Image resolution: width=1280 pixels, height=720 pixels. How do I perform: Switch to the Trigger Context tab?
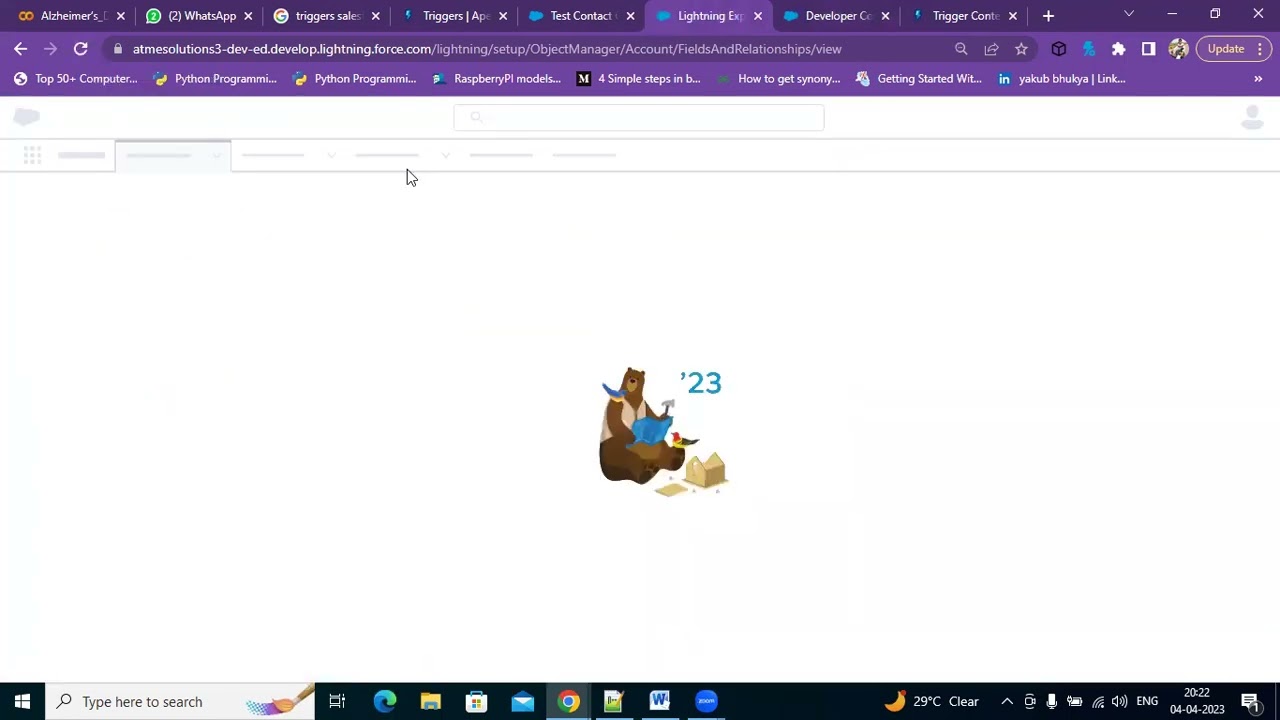tap(965, 16)
